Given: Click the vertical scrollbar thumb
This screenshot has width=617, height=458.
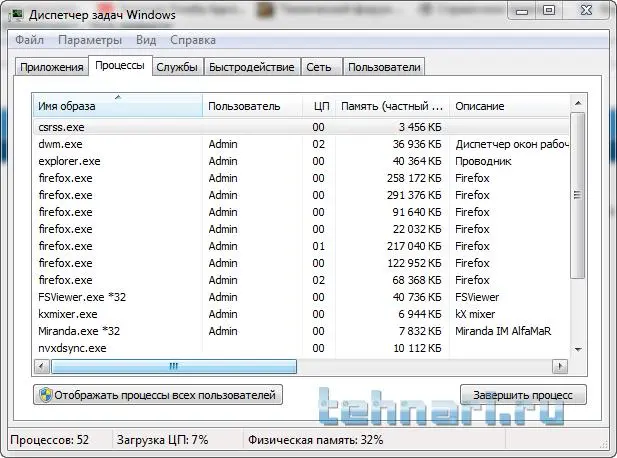Looking at the screenshot, I should (x=577, y=195).
